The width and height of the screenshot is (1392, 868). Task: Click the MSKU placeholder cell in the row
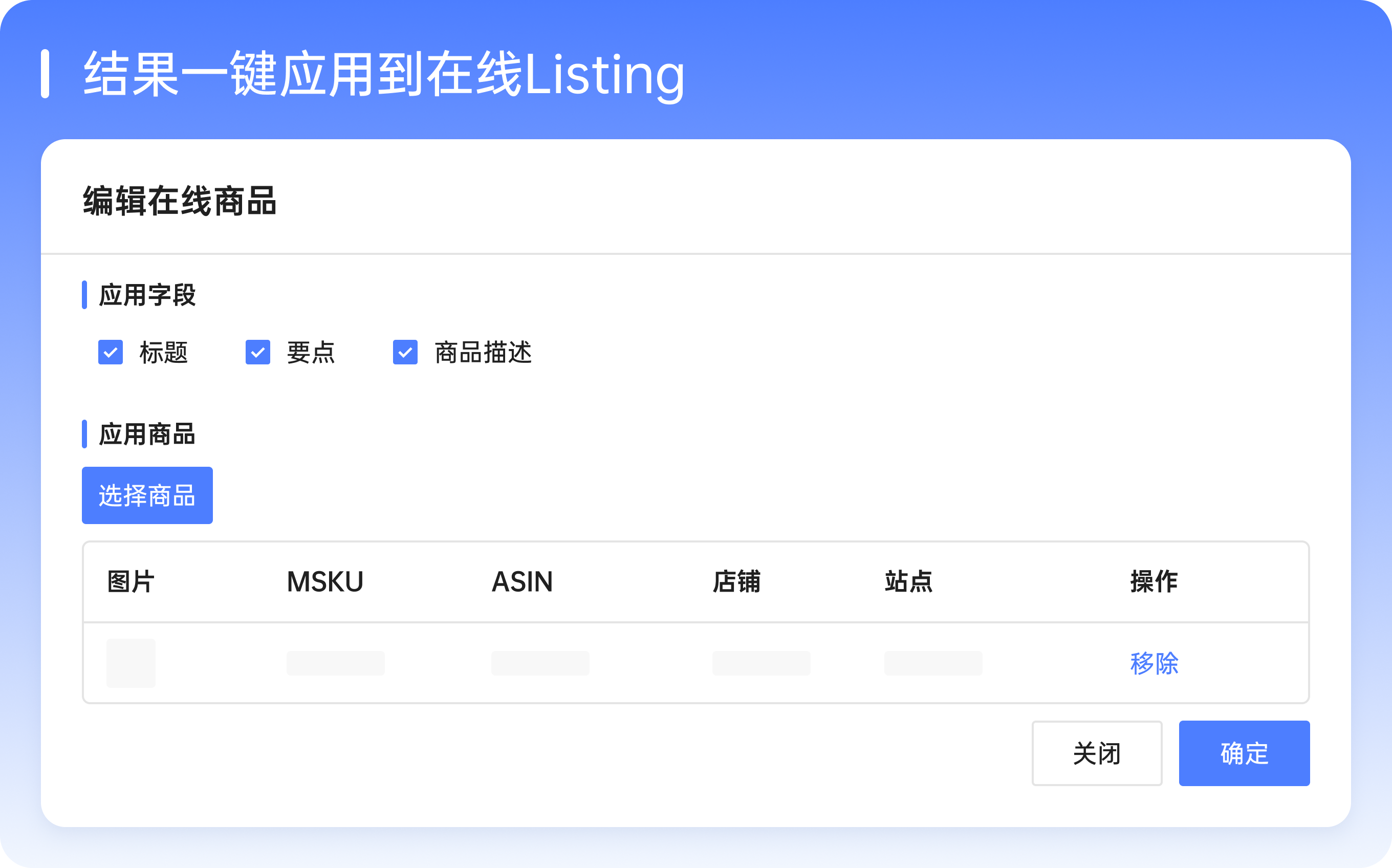pos(336,663)
